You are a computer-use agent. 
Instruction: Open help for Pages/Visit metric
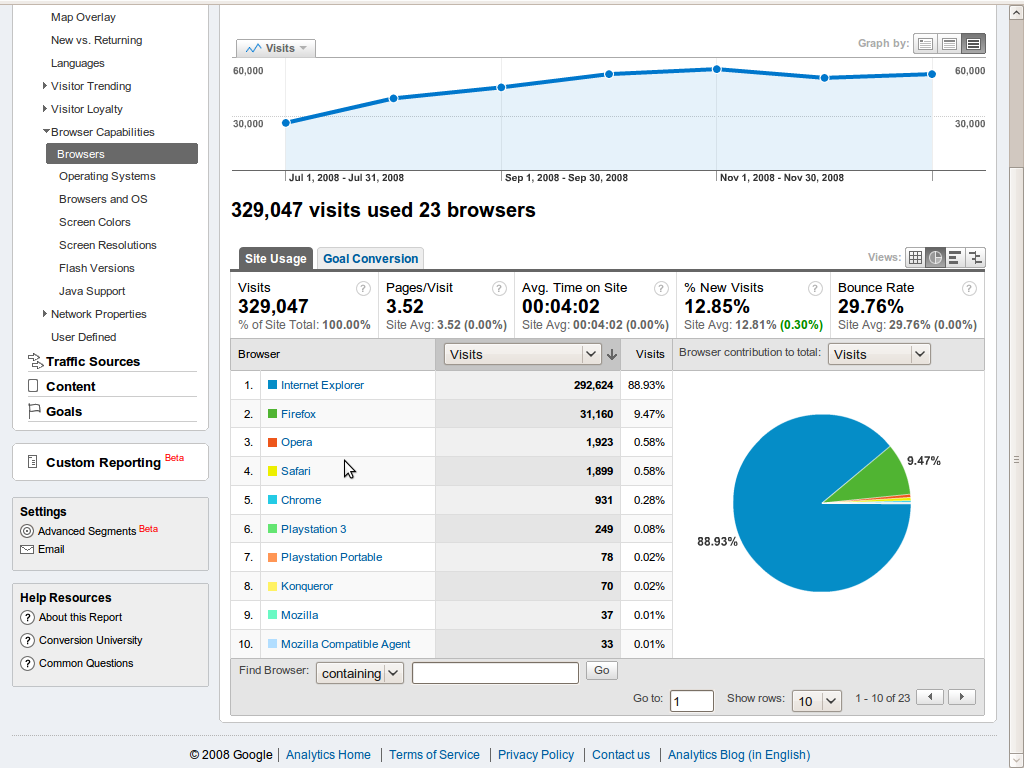coord(499,289)
